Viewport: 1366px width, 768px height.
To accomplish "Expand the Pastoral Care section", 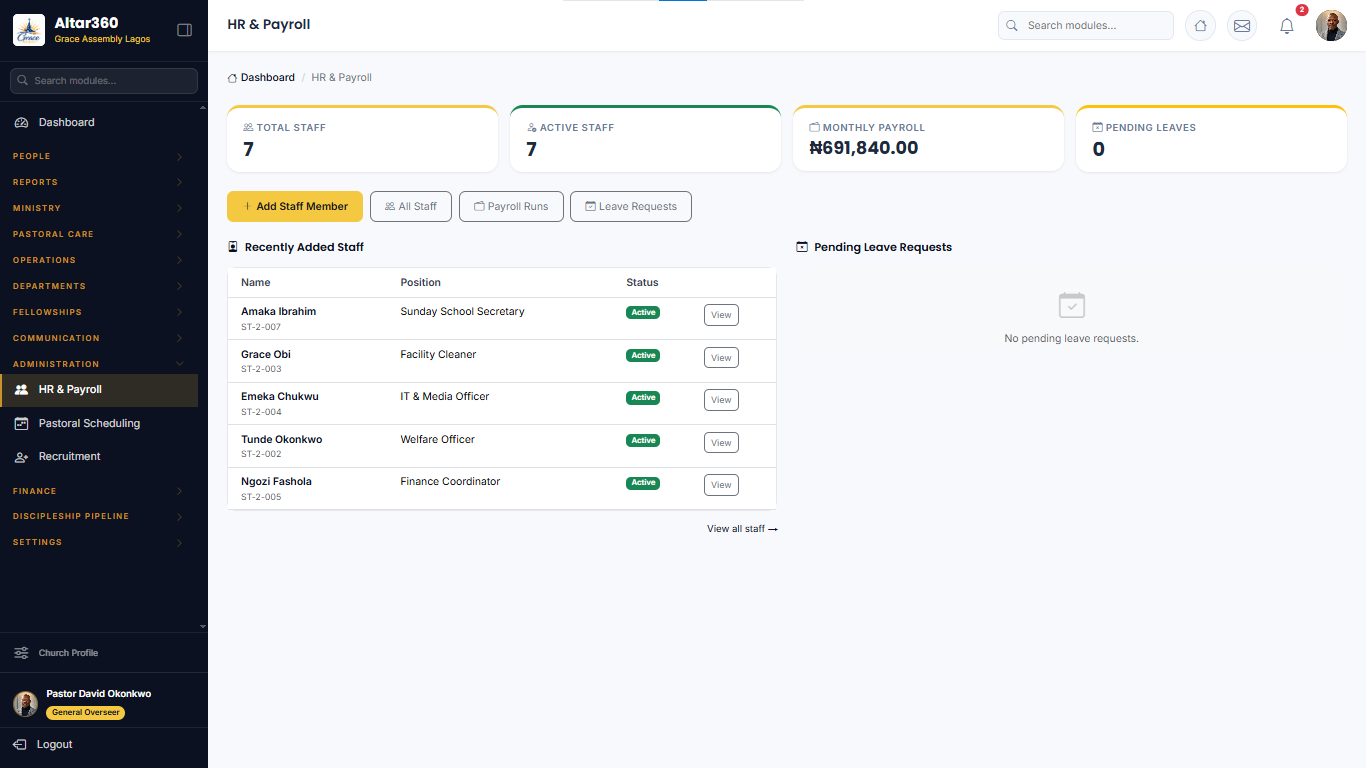I will click(98, 234).
